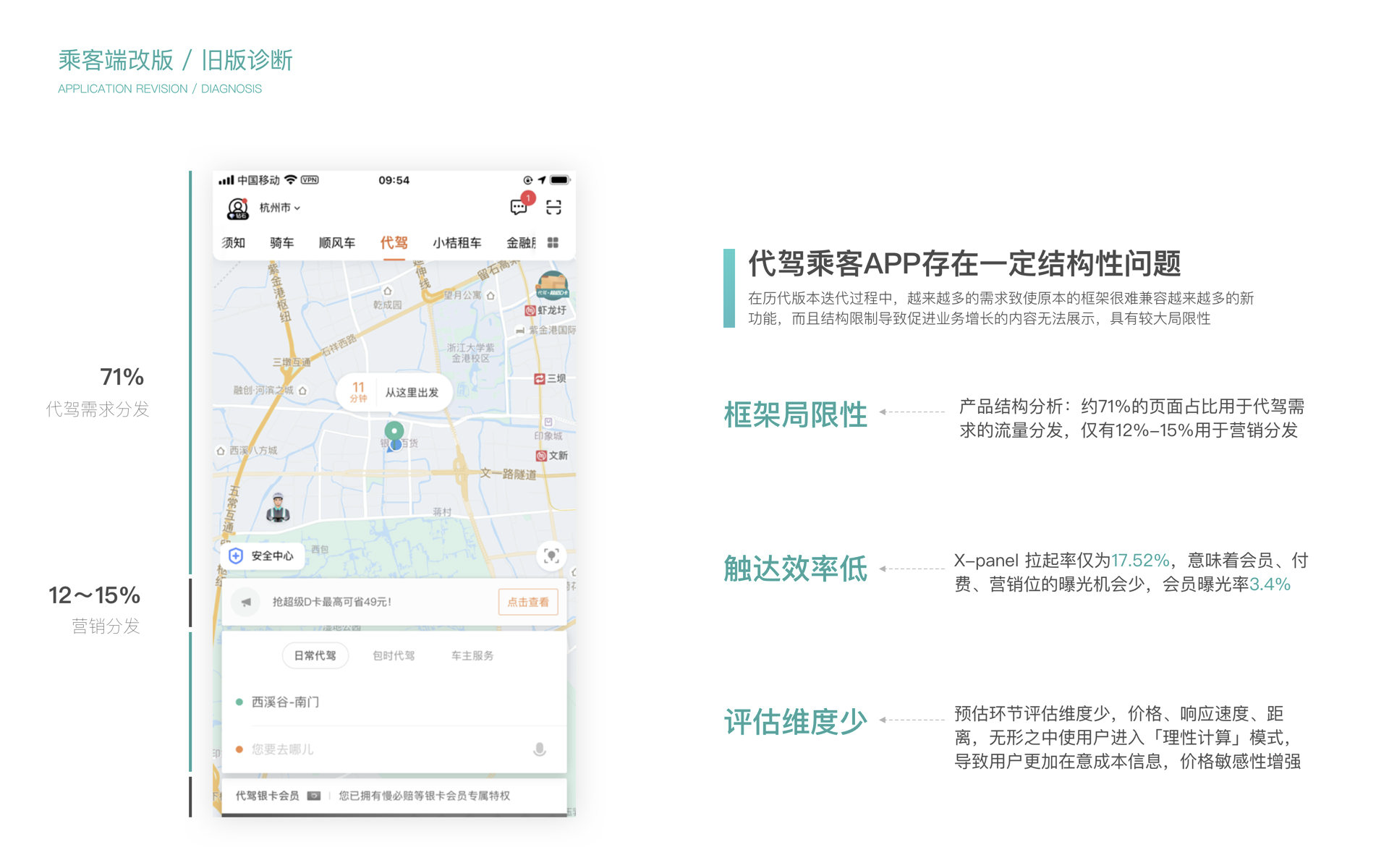Screen dimensions: 1389x868
Task: Click the recenter location icon on map
Action: 551,556
